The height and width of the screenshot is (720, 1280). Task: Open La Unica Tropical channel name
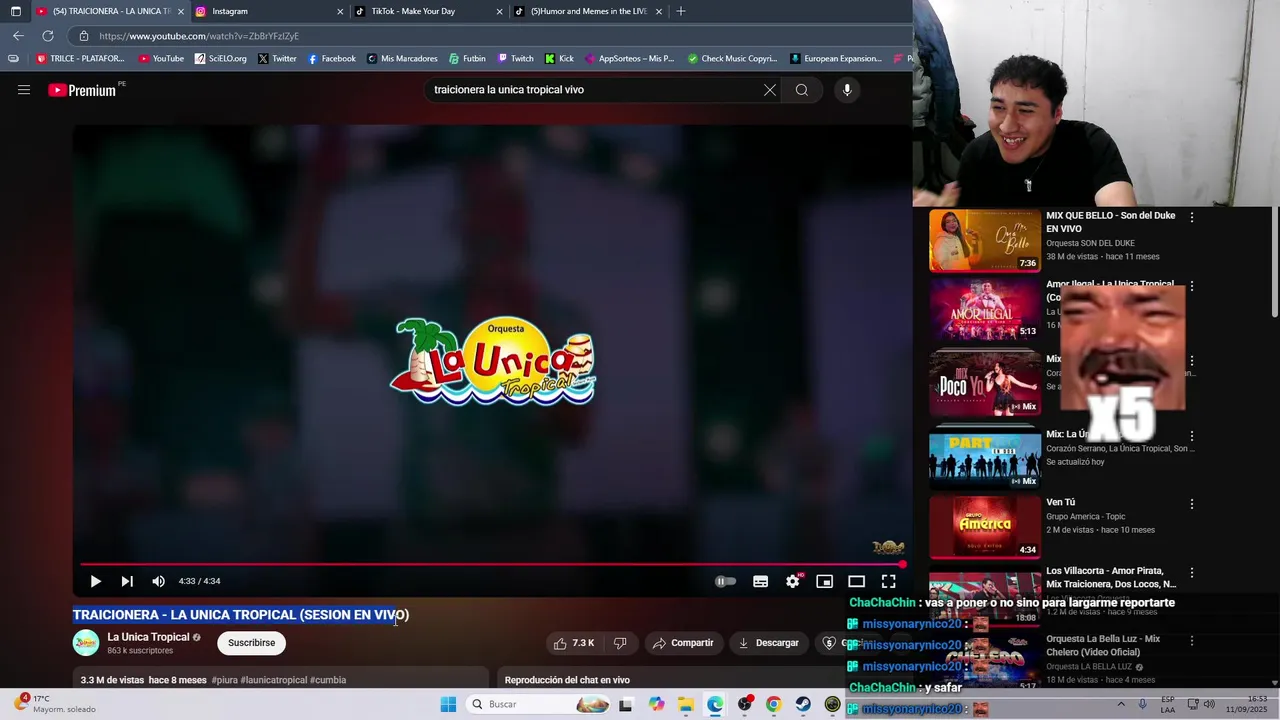pyautogui.click(x=148, y=637)
